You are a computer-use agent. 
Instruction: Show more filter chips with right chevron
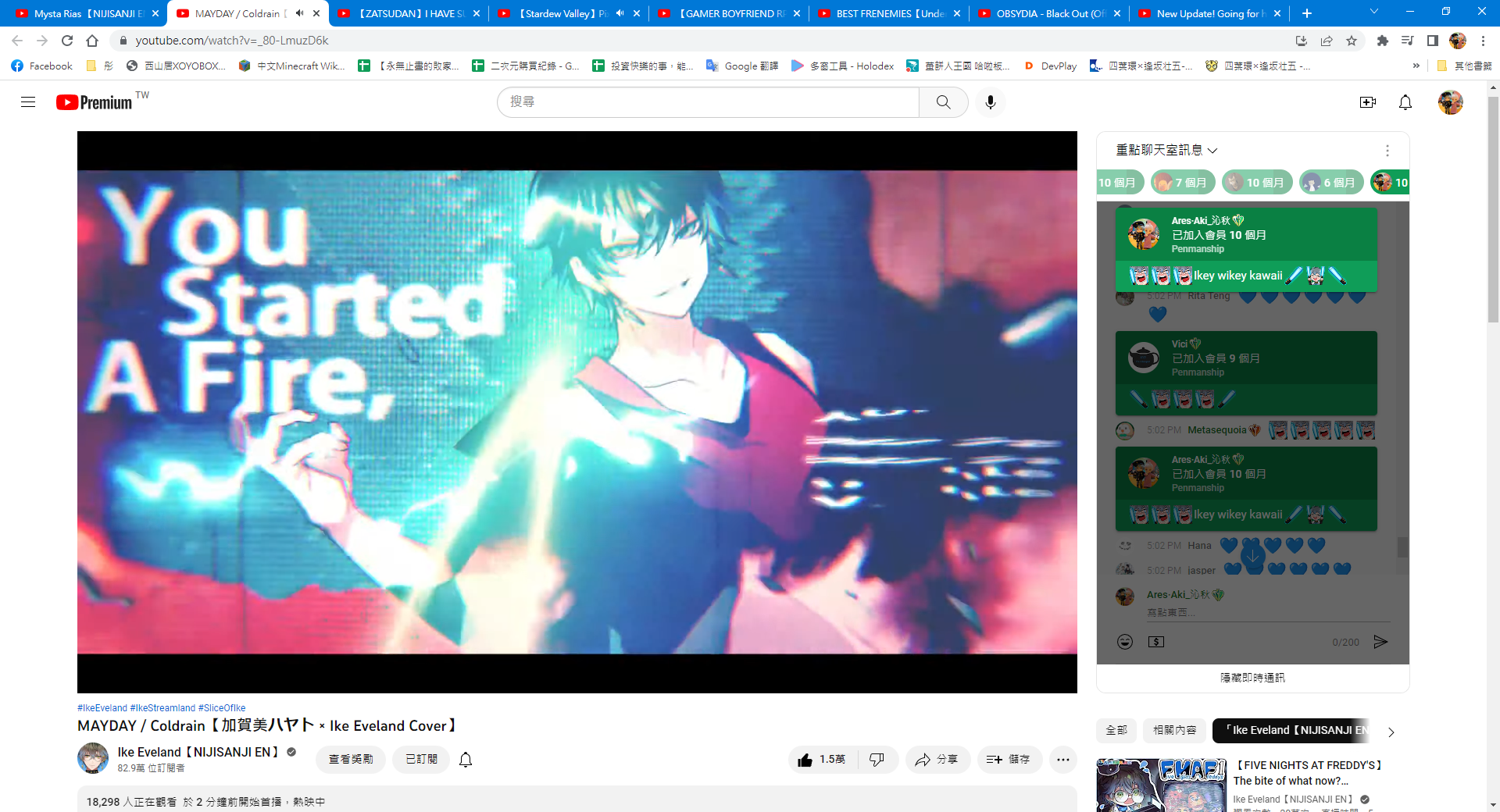(1391, 732)
